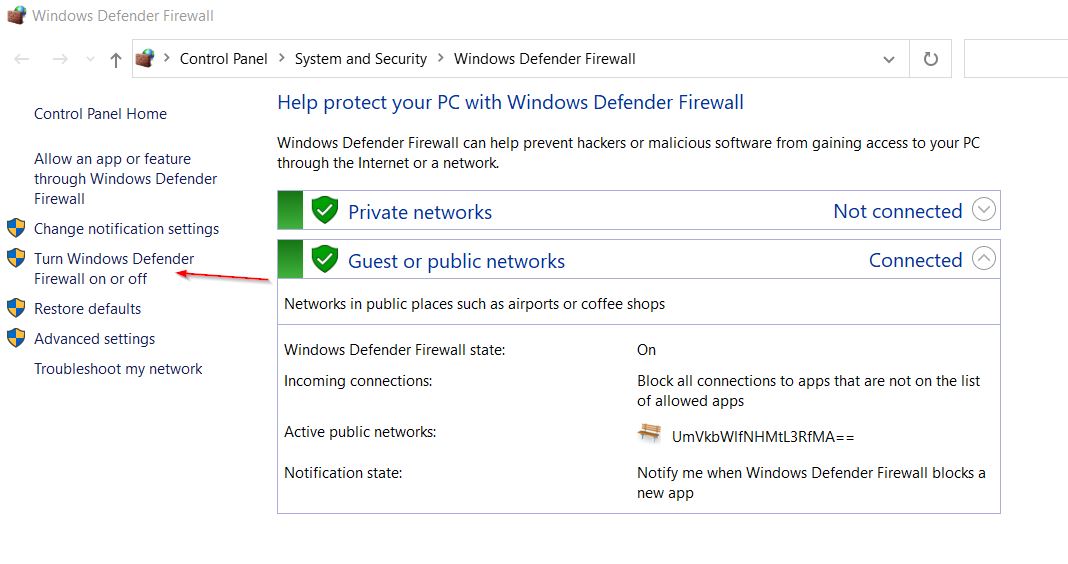Click the park bench network icon
Image resolution: width=1068 pixels, height=564 pixels.
[649, 433]
